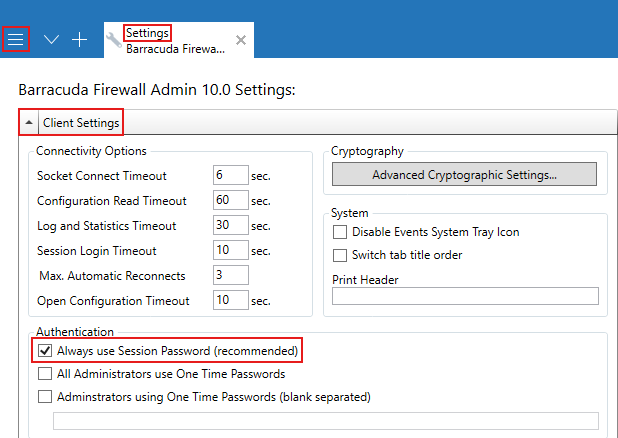Enable Disable Events System Tray Icon
Screen dimensions: 618x438
[340, 232]
